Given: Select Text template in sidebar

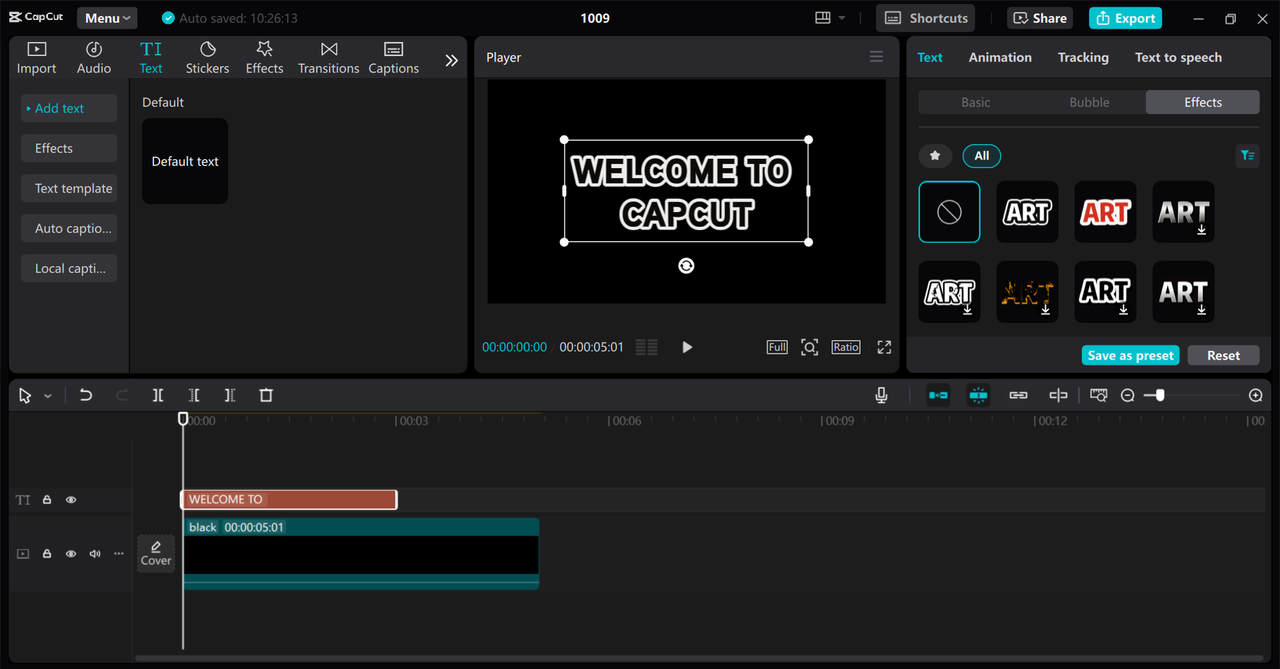Looking at the screenshot, I should (69, 188).
